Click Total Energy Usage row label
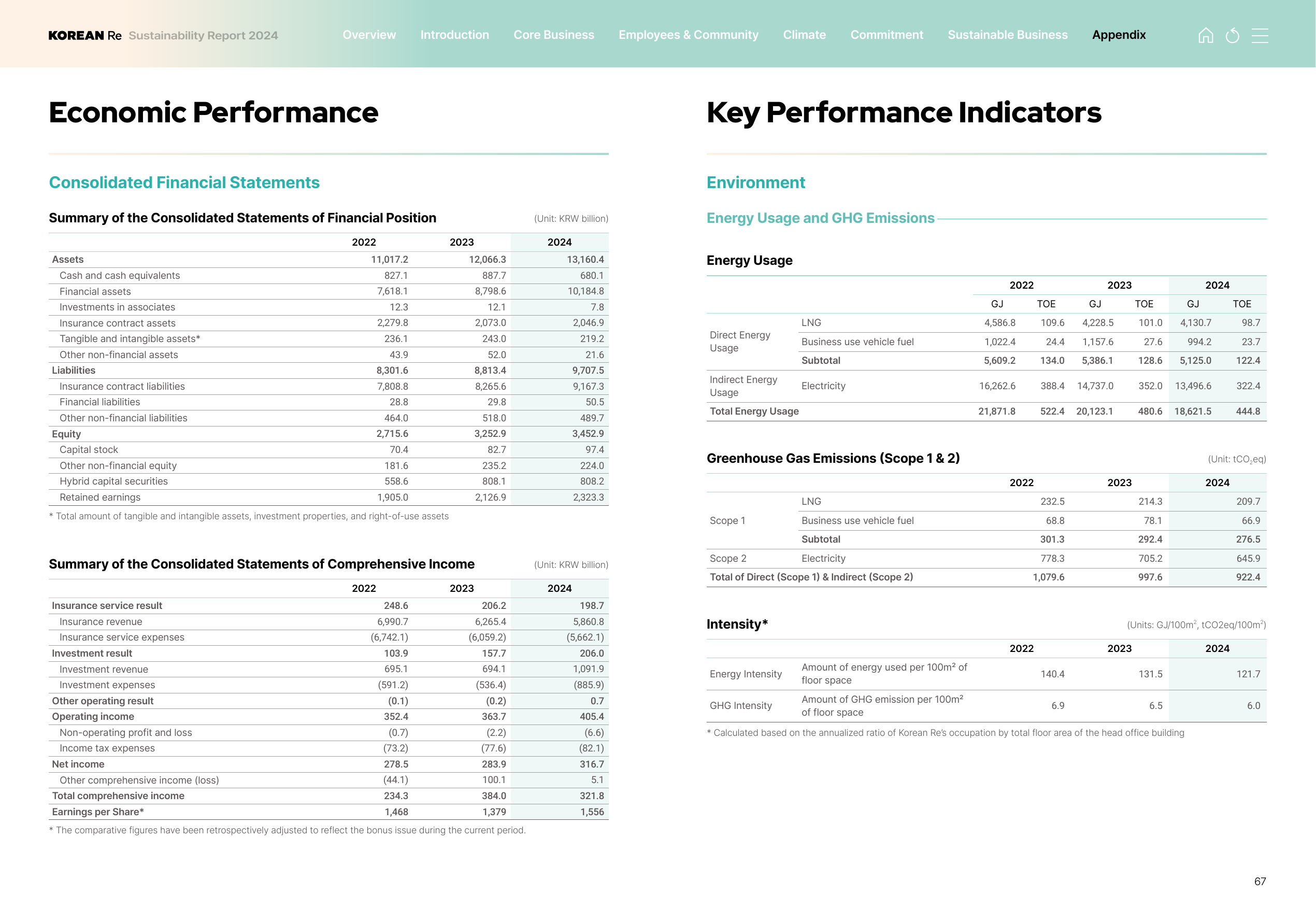The width and height of the screenshot is (1316, 909). 754,411
